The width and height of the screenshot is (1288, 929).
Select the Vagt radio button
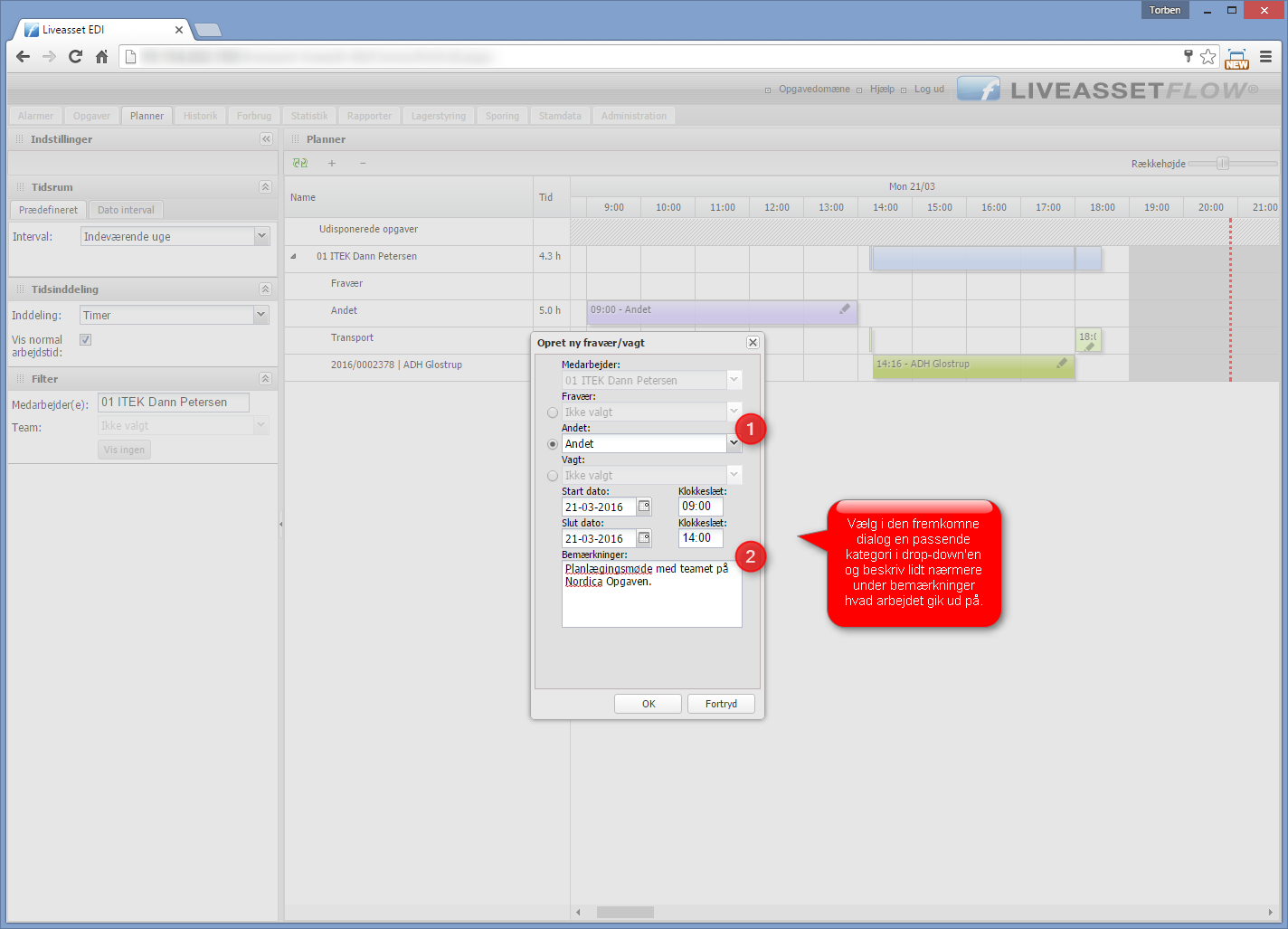pyautogui.click(x=553, y=476)
